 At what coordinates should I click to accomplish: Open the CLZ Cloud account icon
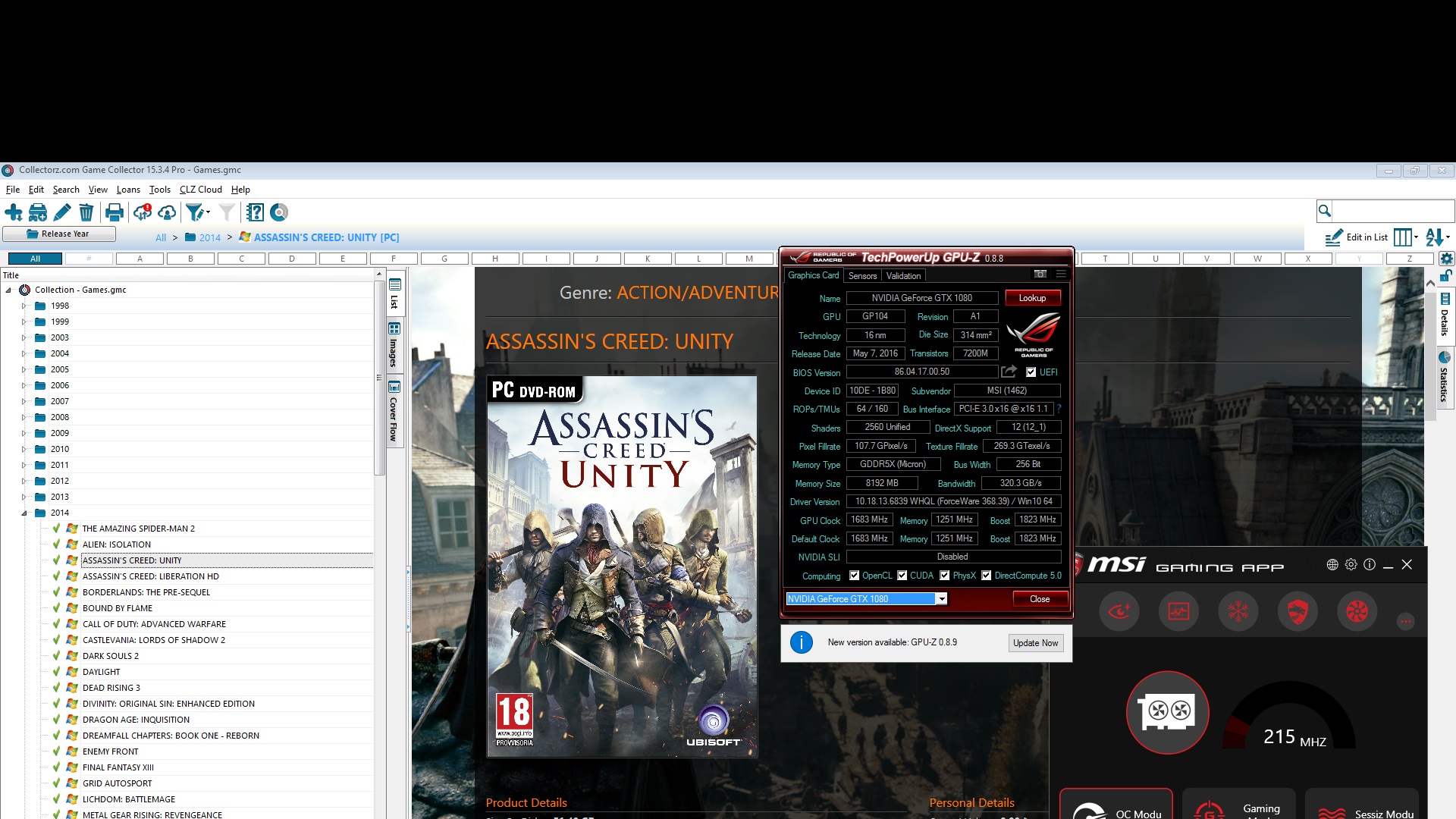click(167, 212)
